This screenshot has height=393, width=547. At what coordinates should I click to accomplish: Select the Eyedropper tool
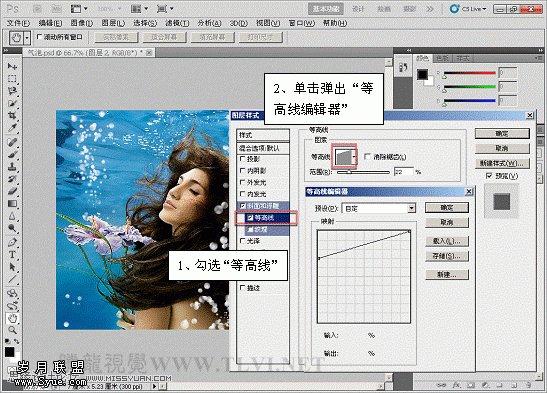click(12, 128)
